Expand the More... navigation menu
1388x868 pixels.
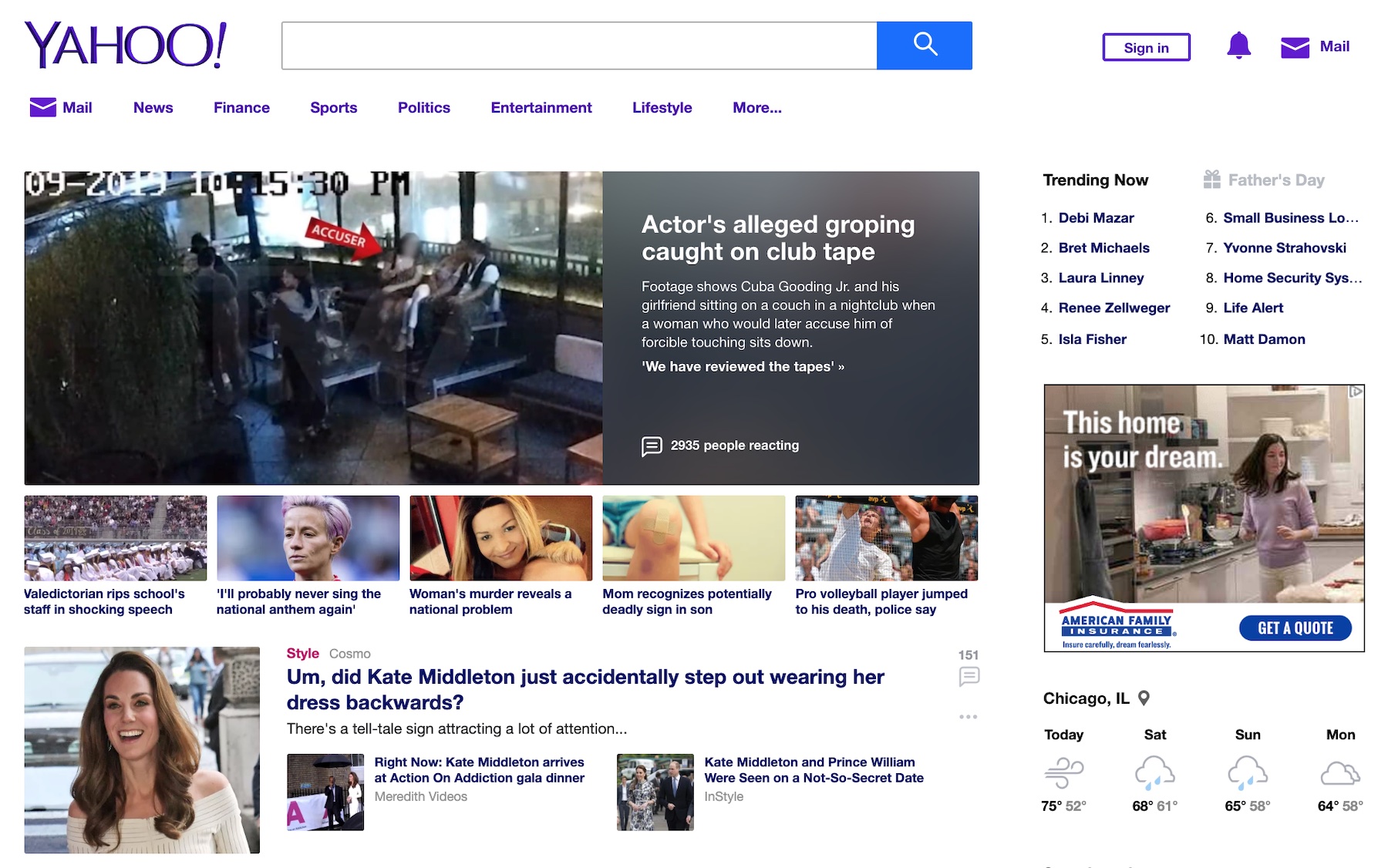tap(757, 108)
